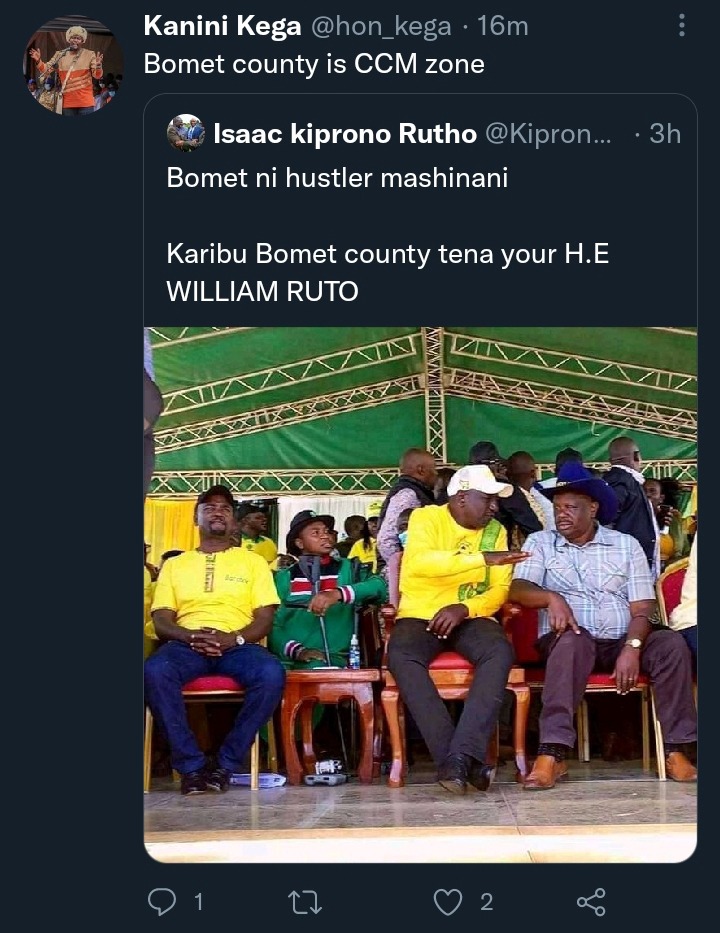Click "Bomet county is CCM zone" text
Viewport: 720px width, 933px height.
[314, 64]
